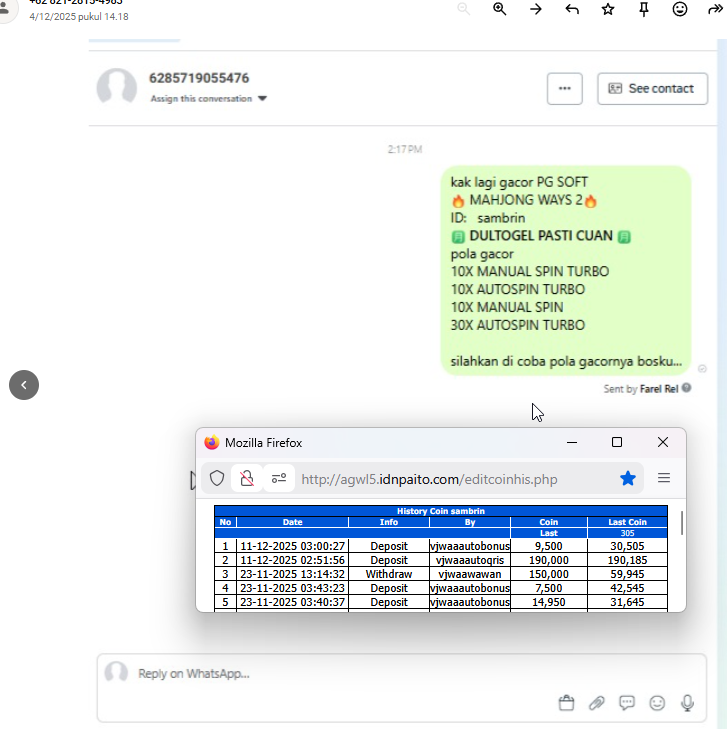Click the Info column header
Image resolution: width=727 pixels, height=729 pixels.
click(389, 522)
